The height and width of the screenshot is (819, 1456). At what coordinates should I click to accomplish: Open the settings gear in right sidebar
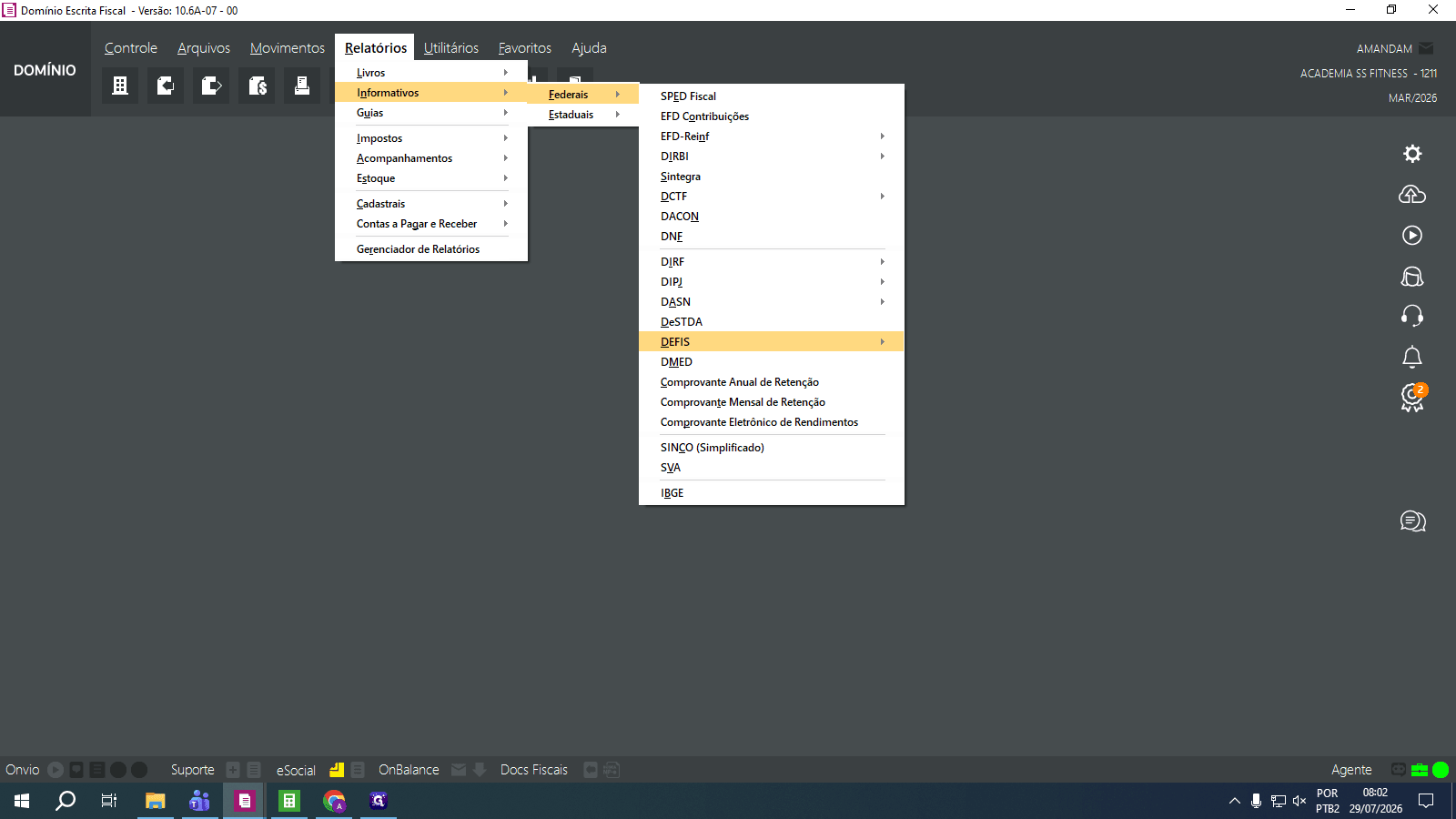tap(1412, 154)
